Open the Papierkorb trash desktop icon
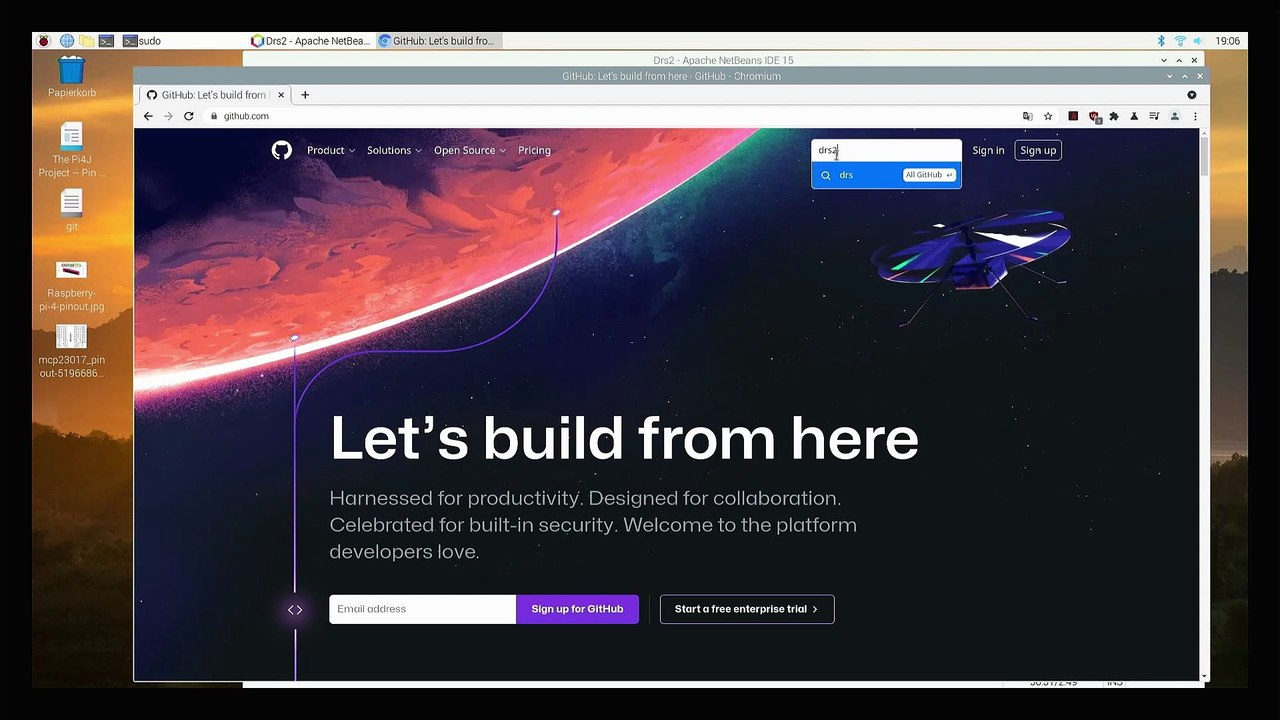The height and width of the screenshot is (720, 1280). coord(72,78)
